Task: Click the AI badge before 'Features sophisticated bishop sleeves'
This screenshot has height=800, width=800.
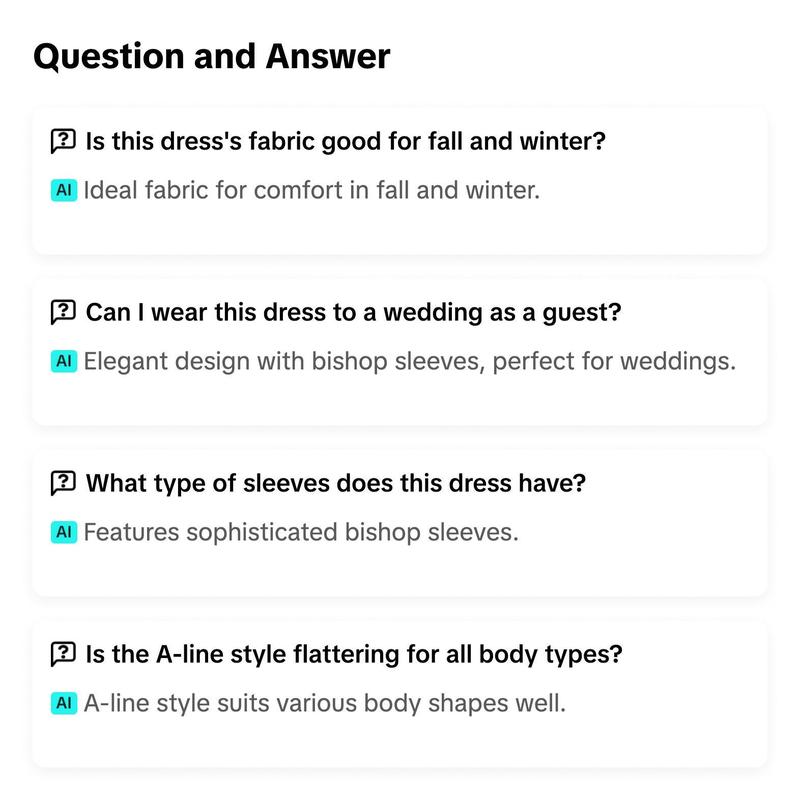Action: (64, 532)
